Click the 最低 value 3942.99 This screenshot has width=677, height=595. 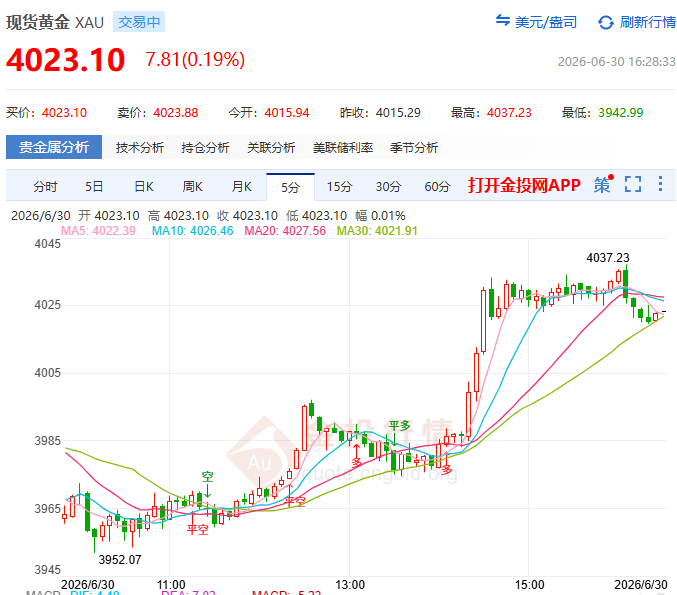pos(620,113)
